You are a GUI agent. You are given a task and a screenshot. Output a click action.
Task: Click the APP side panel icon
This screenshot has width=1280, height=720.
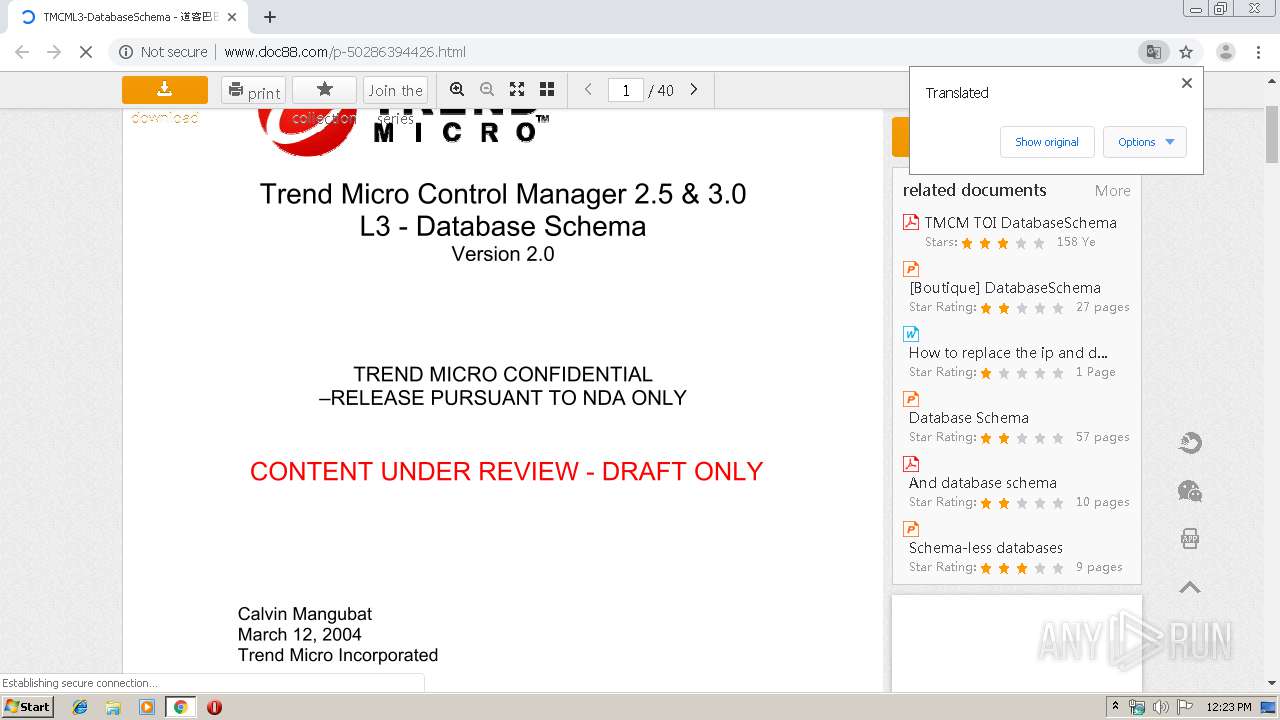(1190, 539)
